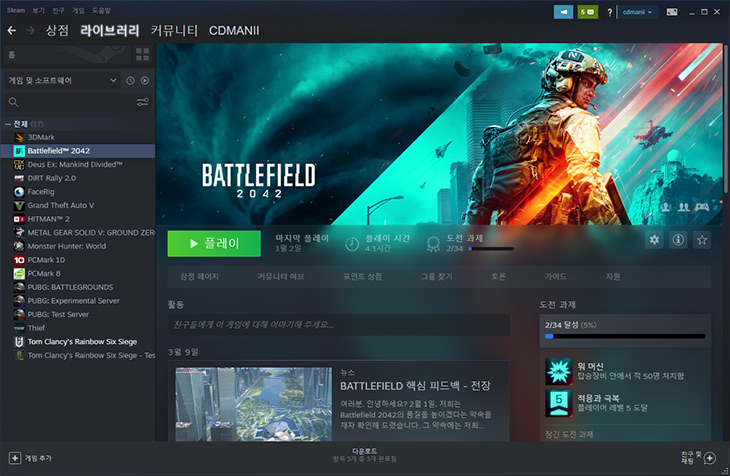Image resolution: width=730 pixels, height=476 pixels.
Task: Go back with the left arrow
Action: click(12, 31)
